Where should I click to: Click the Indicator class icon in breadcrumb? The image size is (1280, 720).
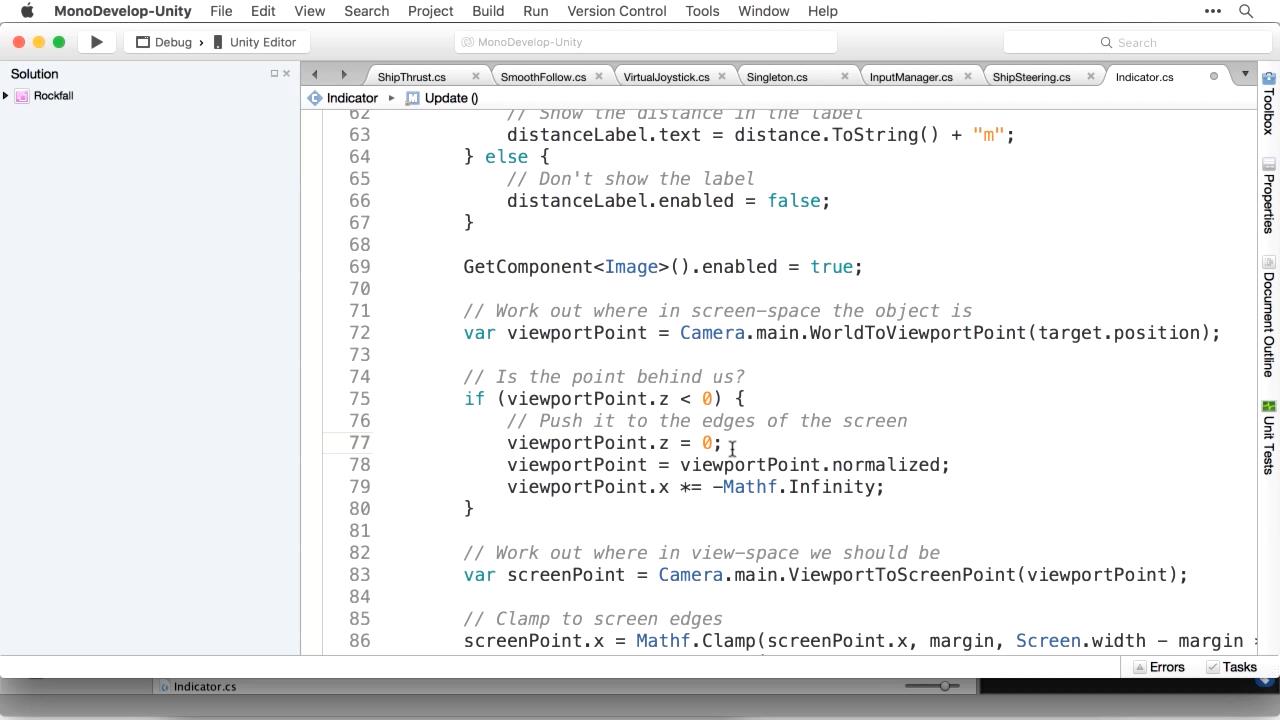point(315,98)
